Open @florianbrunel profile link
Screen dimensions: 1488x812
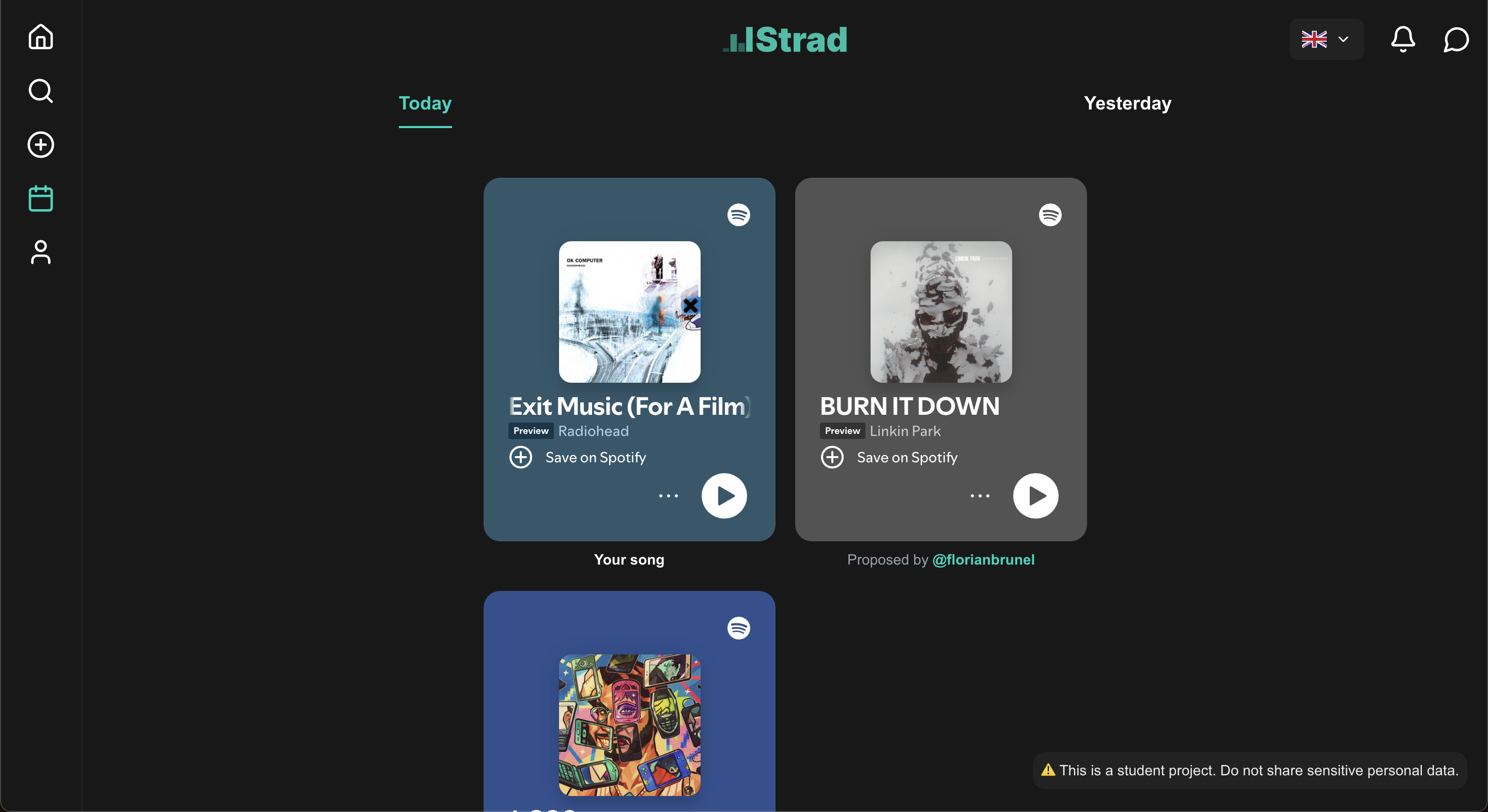point(983,559)
